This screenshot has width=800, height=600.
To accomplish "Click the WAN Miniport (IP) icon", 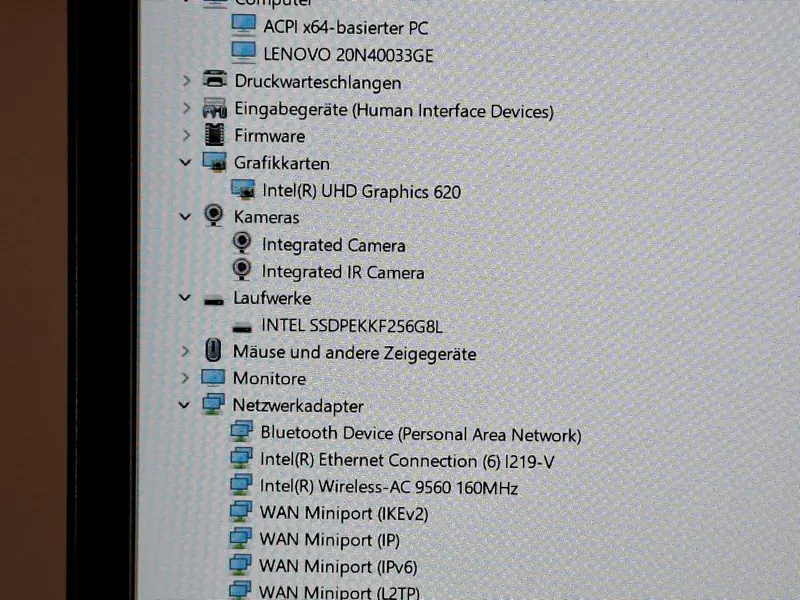I will [x=240, y=537].
